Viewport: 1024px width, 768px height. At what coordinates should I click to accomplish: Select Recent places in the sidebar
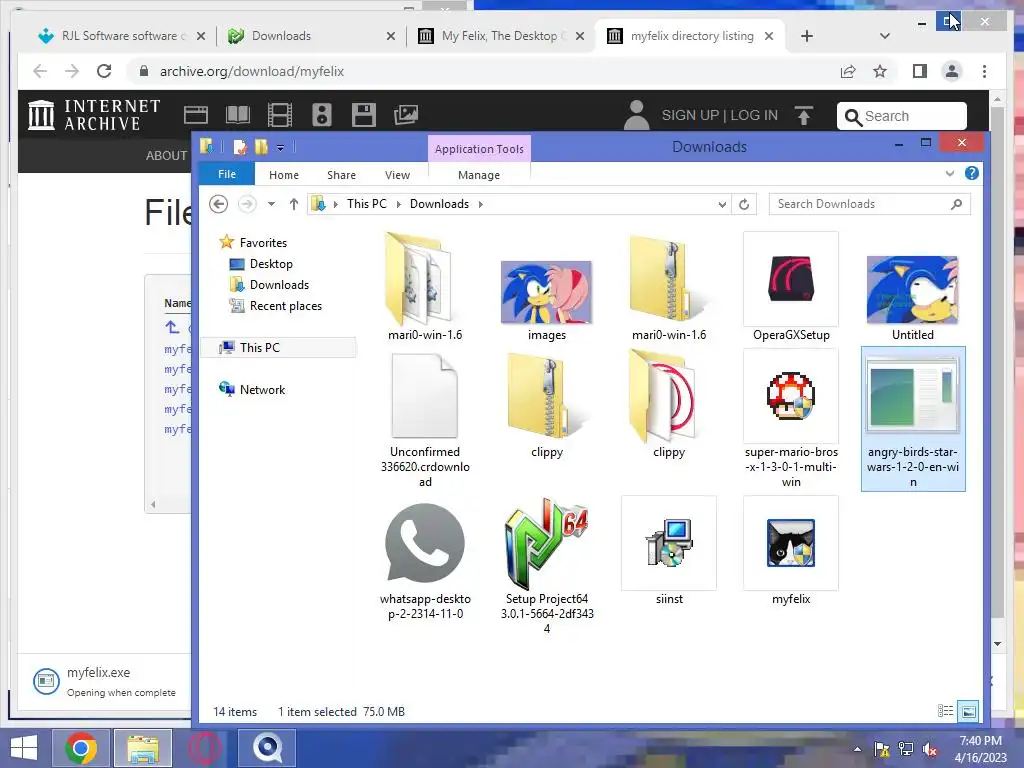point(285,306)
